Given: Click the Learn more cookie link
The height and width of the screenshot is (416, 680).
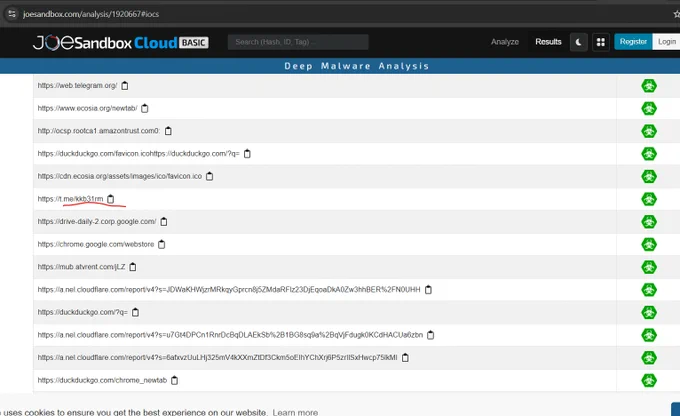Looking at the screenshot, I should (x=295, y=412).
